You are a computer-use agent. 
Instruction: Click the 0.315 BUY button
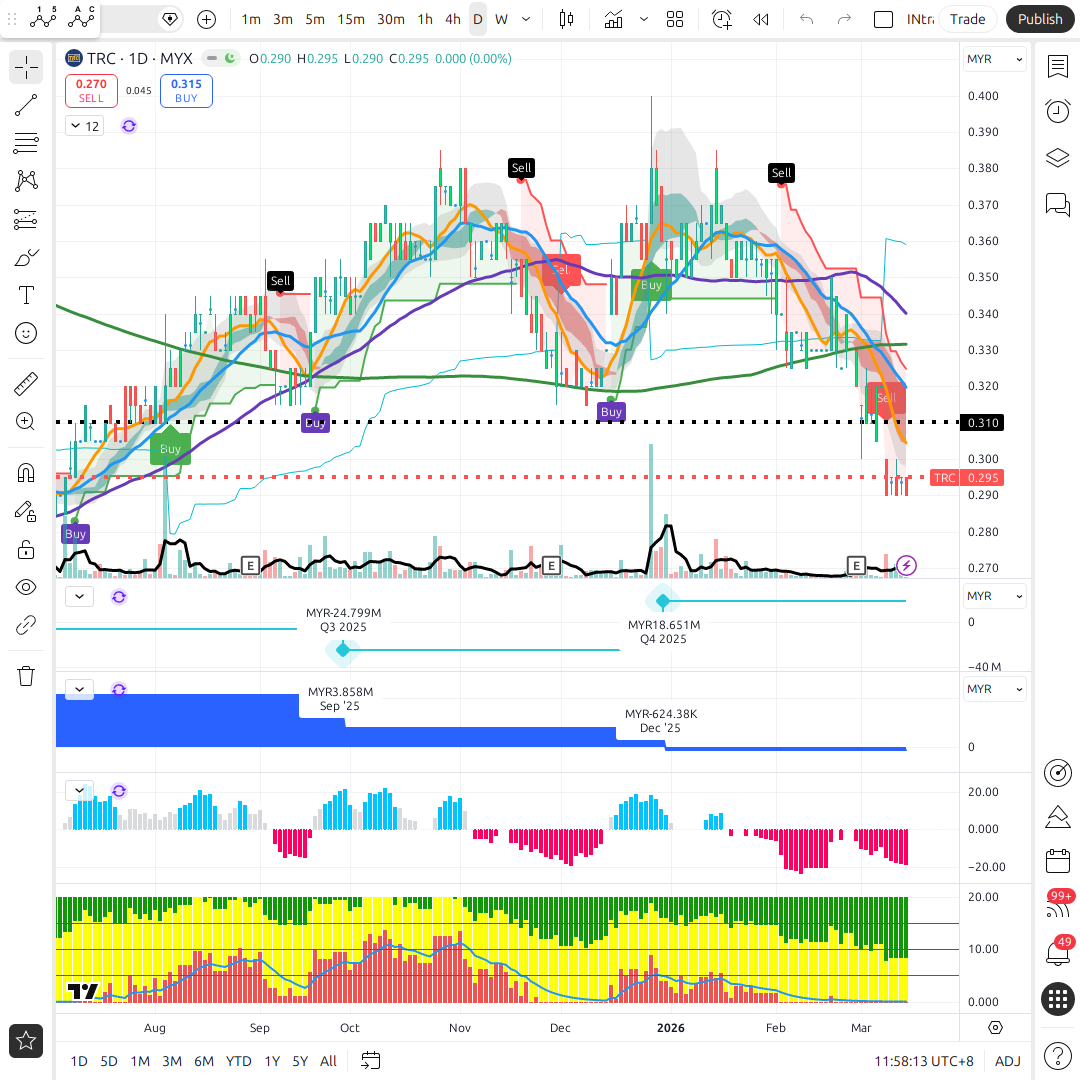(186, 90)
